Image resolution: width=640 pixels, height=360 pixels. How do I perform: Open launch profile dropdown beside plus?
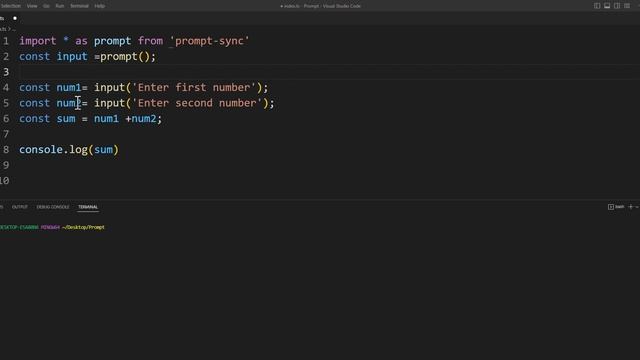pyautogui.click(x=637, y=207)
